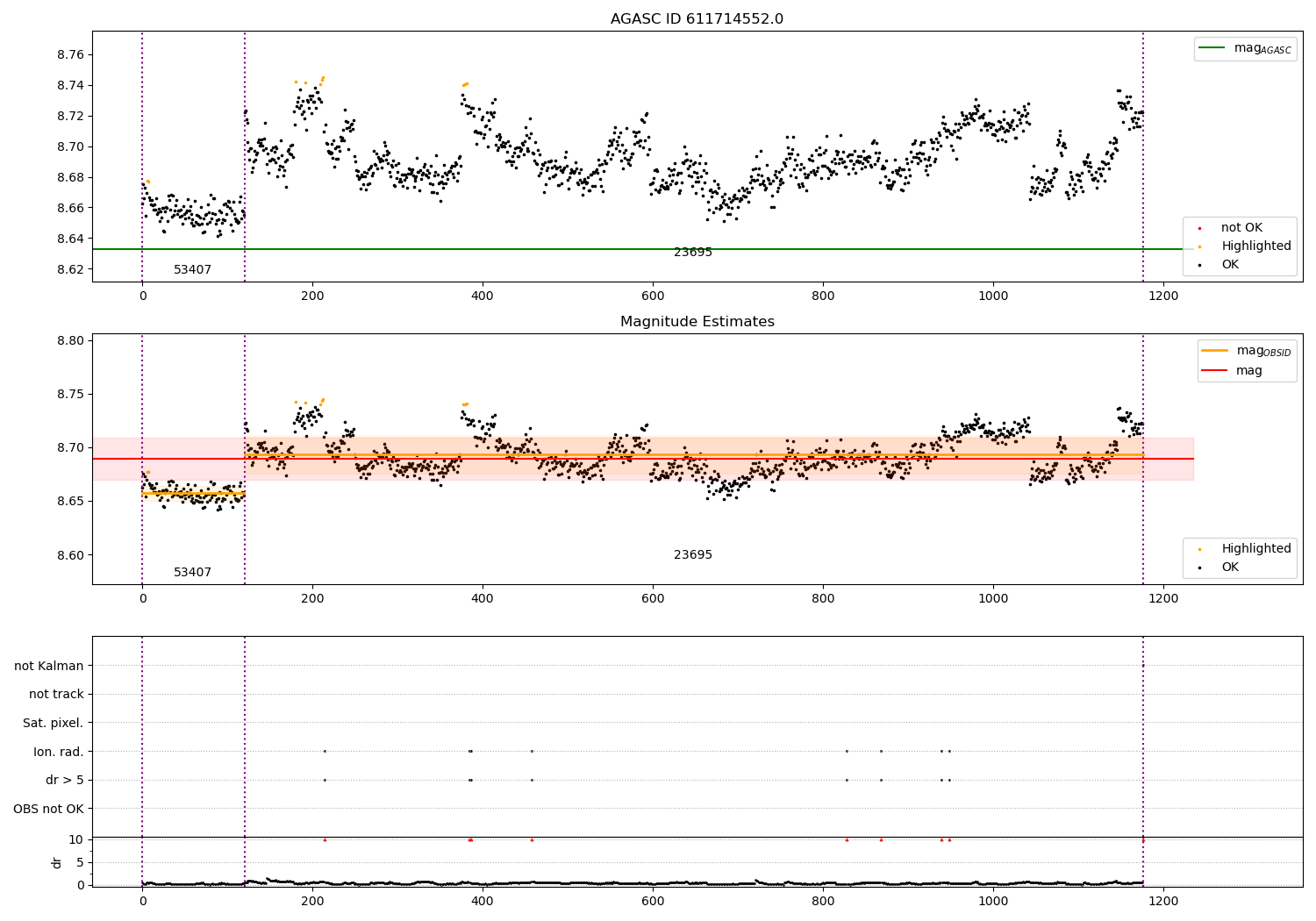
Task: Select the "23695" label in the Magnitude Estimates plot
Action: click(x=693, y=555)
